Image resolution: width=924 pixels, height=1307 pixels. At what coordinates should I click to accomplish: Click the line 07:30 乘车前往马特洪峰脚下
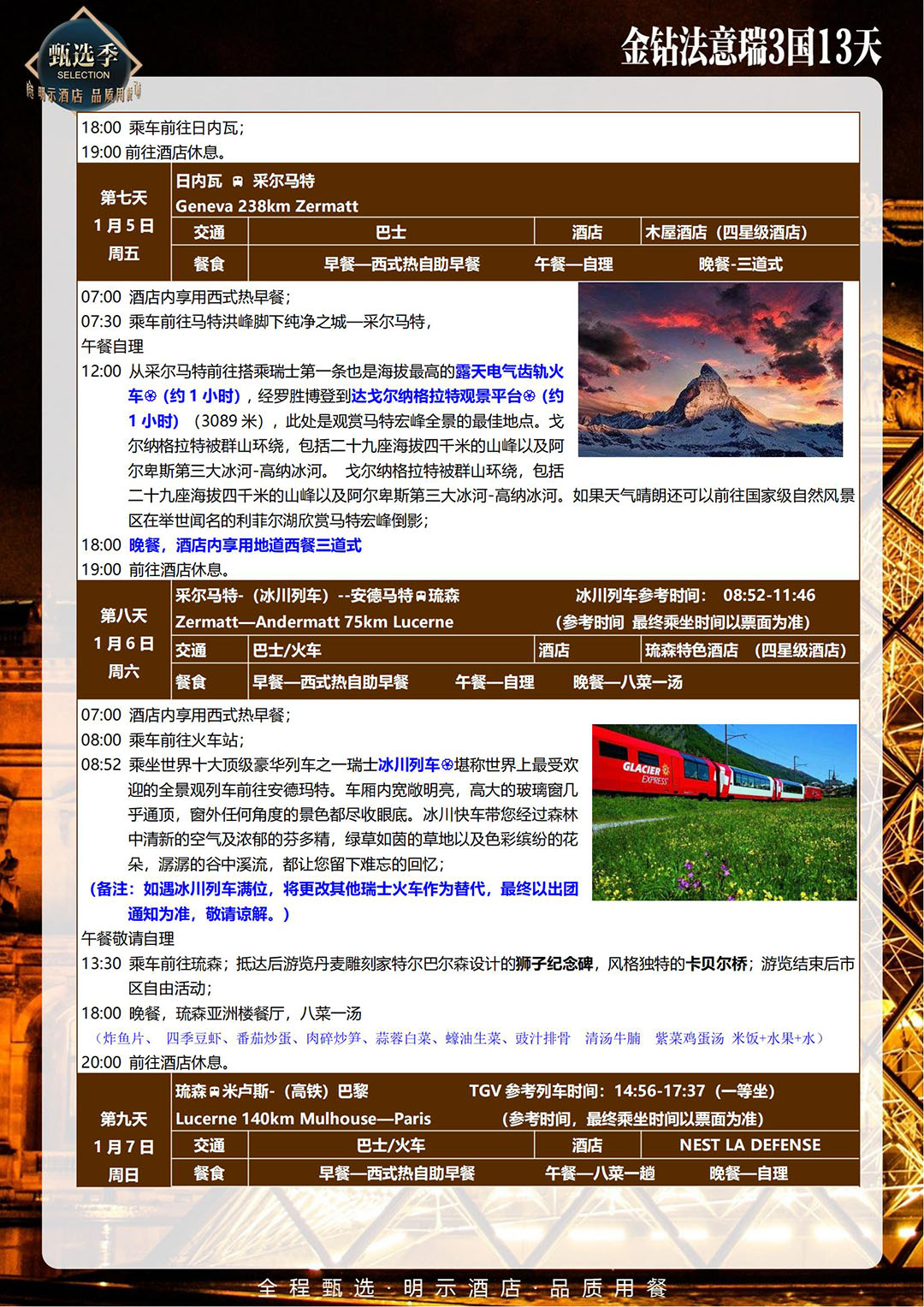click(x=256, y=322)
